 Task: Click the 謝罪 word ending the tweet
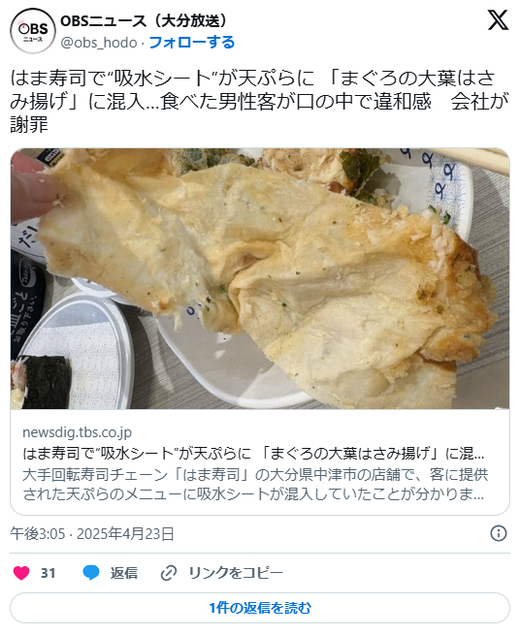coord(29,124)
